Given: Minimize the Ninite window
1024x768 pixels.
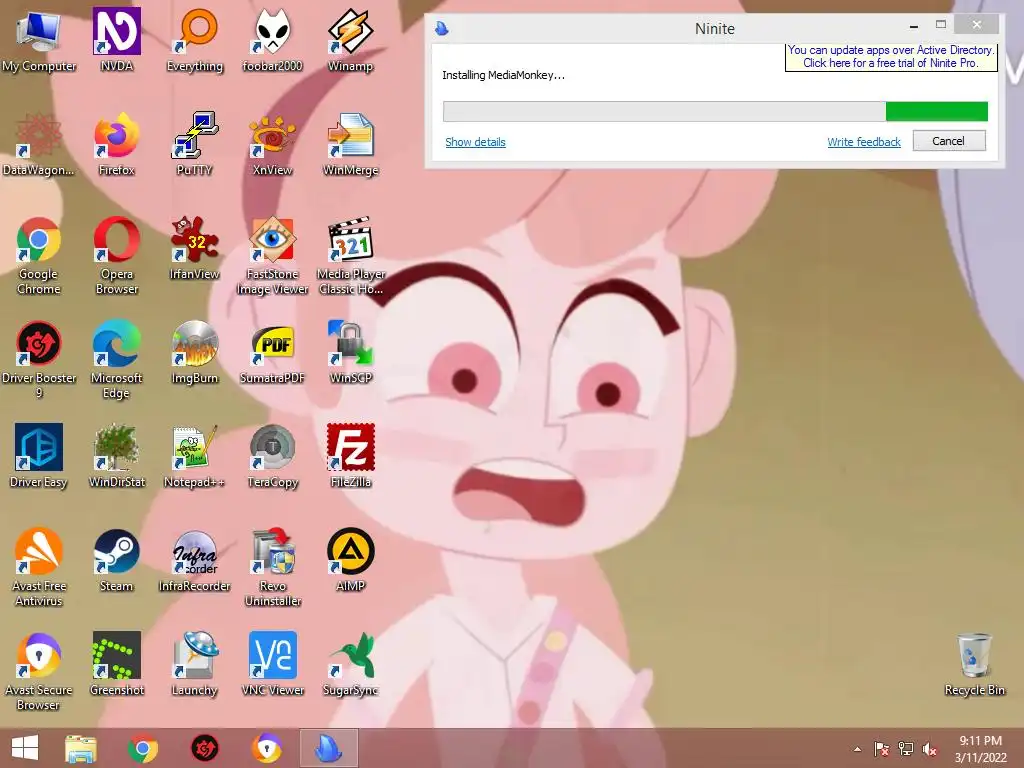Looking at the screenshot, I should 914,25.
